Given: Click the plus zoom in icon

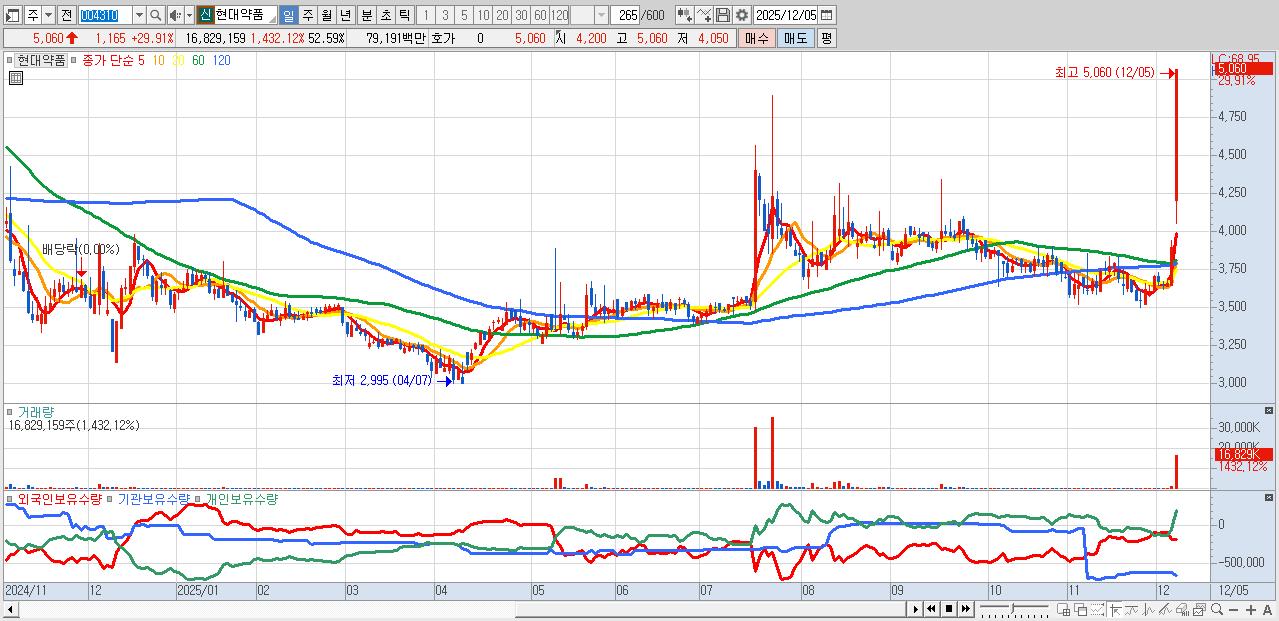Looking at the screenshot, I should tap(1250, 610).
